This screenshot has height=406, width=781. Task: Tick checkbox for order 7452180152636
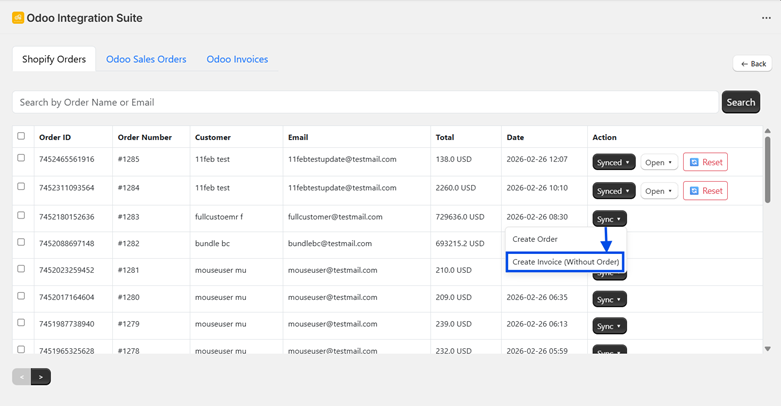[21, 215]
